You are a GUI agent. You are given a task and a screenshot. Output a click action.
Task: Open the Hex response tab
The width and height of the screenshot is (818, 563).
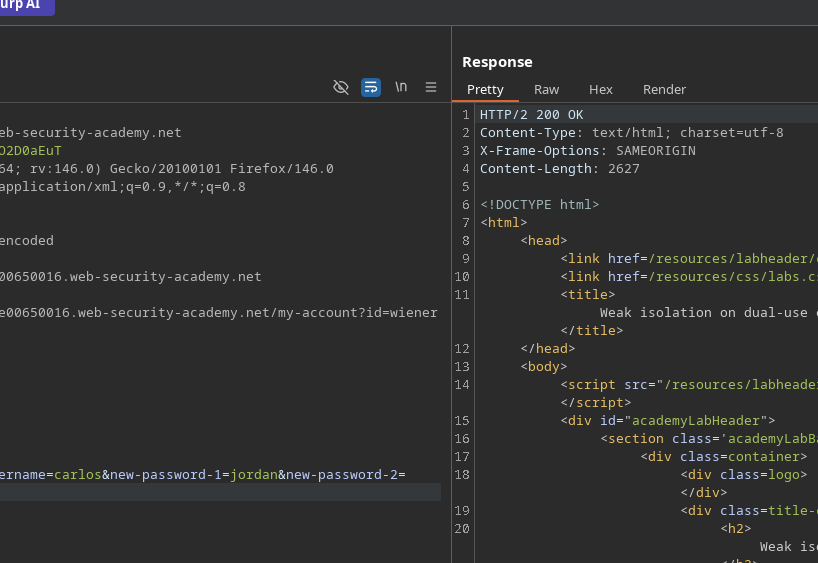pyautogui.click(x=600, y=89)
